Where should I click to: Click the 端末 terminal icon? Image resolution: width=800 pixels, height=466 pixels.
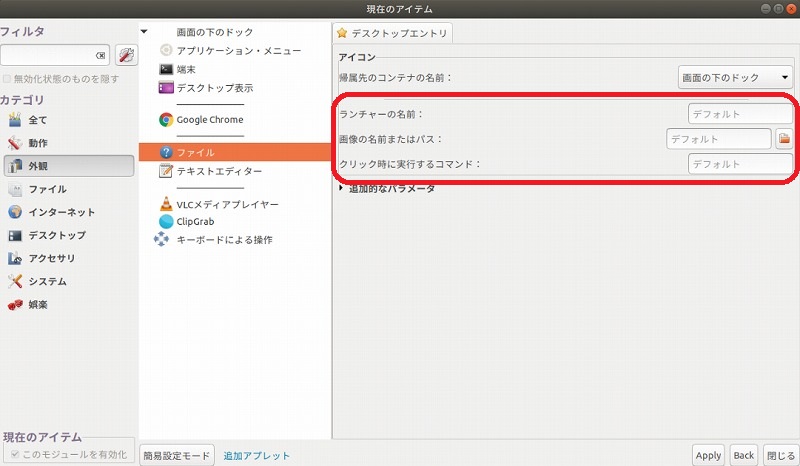[x=166, y=69]
